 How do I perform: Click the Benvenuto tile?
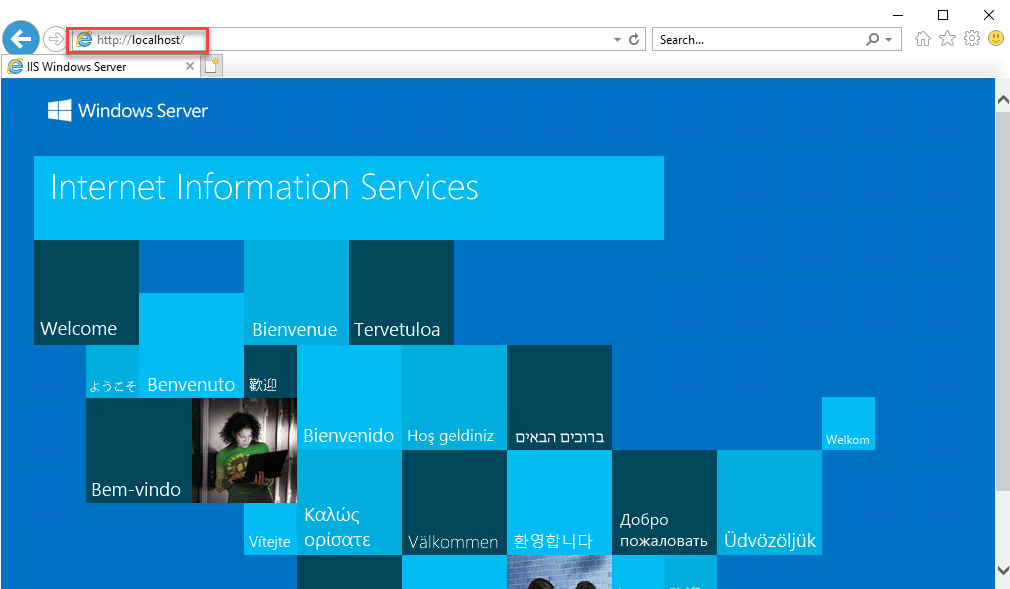(x=191, y=345)
